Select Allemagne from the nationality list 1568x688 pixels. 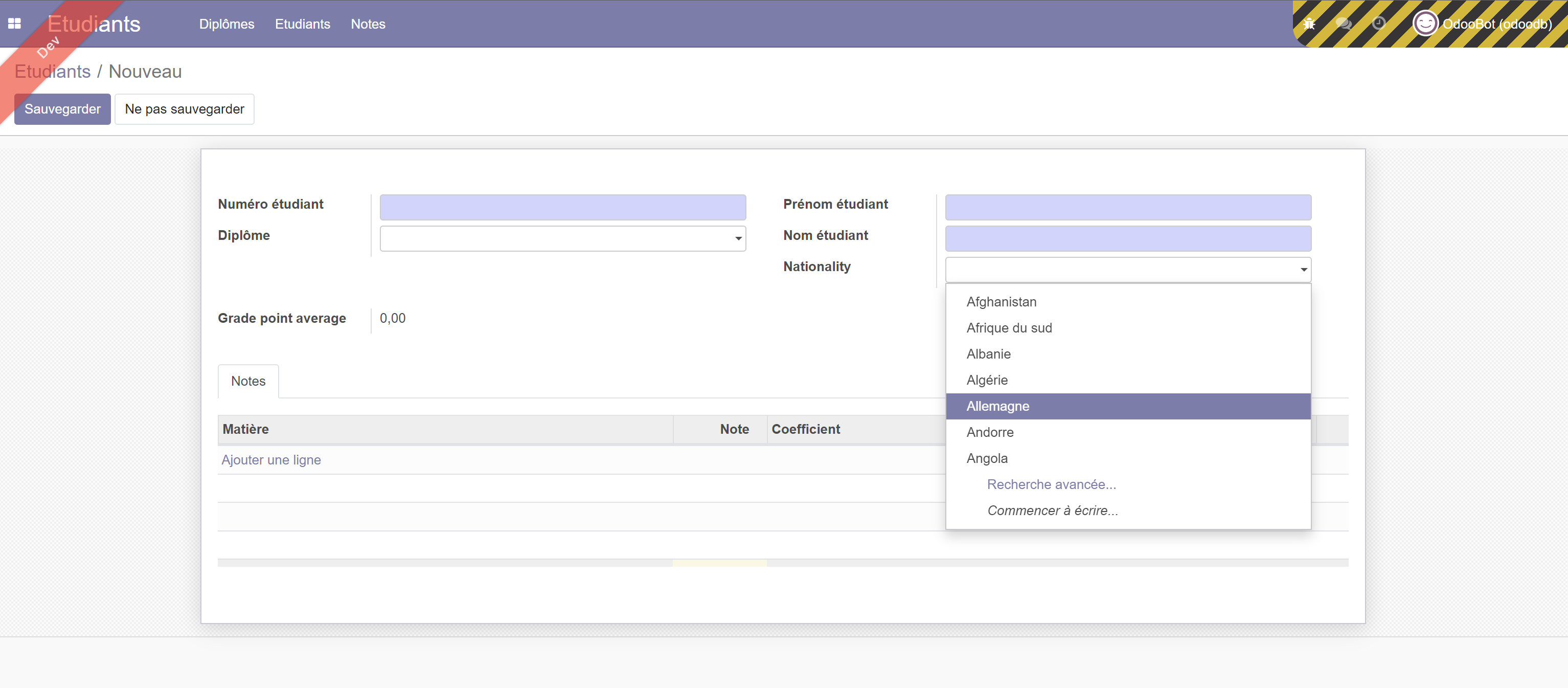(997, 406)
